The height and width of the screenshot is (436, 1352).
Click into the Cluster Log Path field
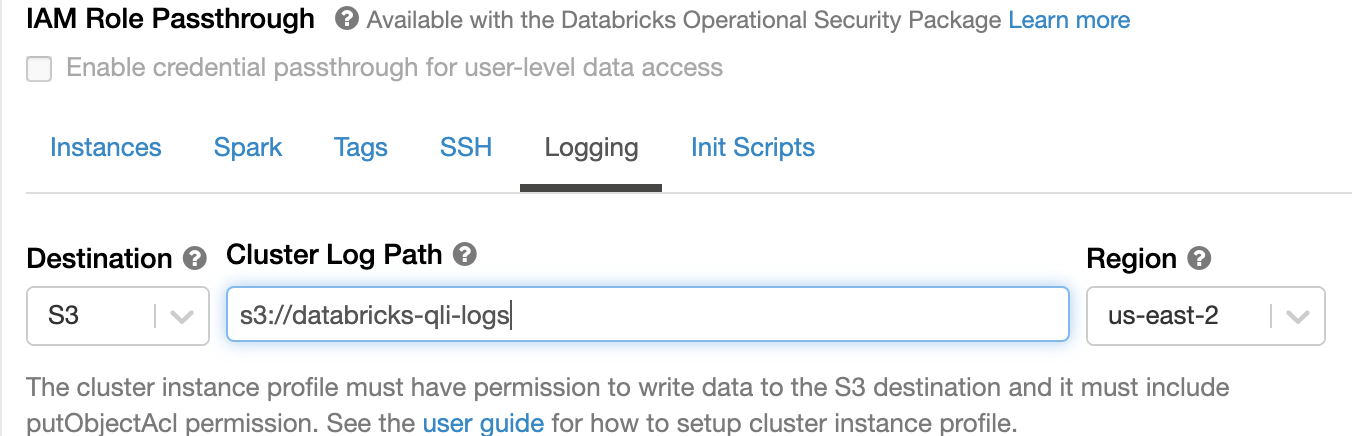(x=648, y=316)
